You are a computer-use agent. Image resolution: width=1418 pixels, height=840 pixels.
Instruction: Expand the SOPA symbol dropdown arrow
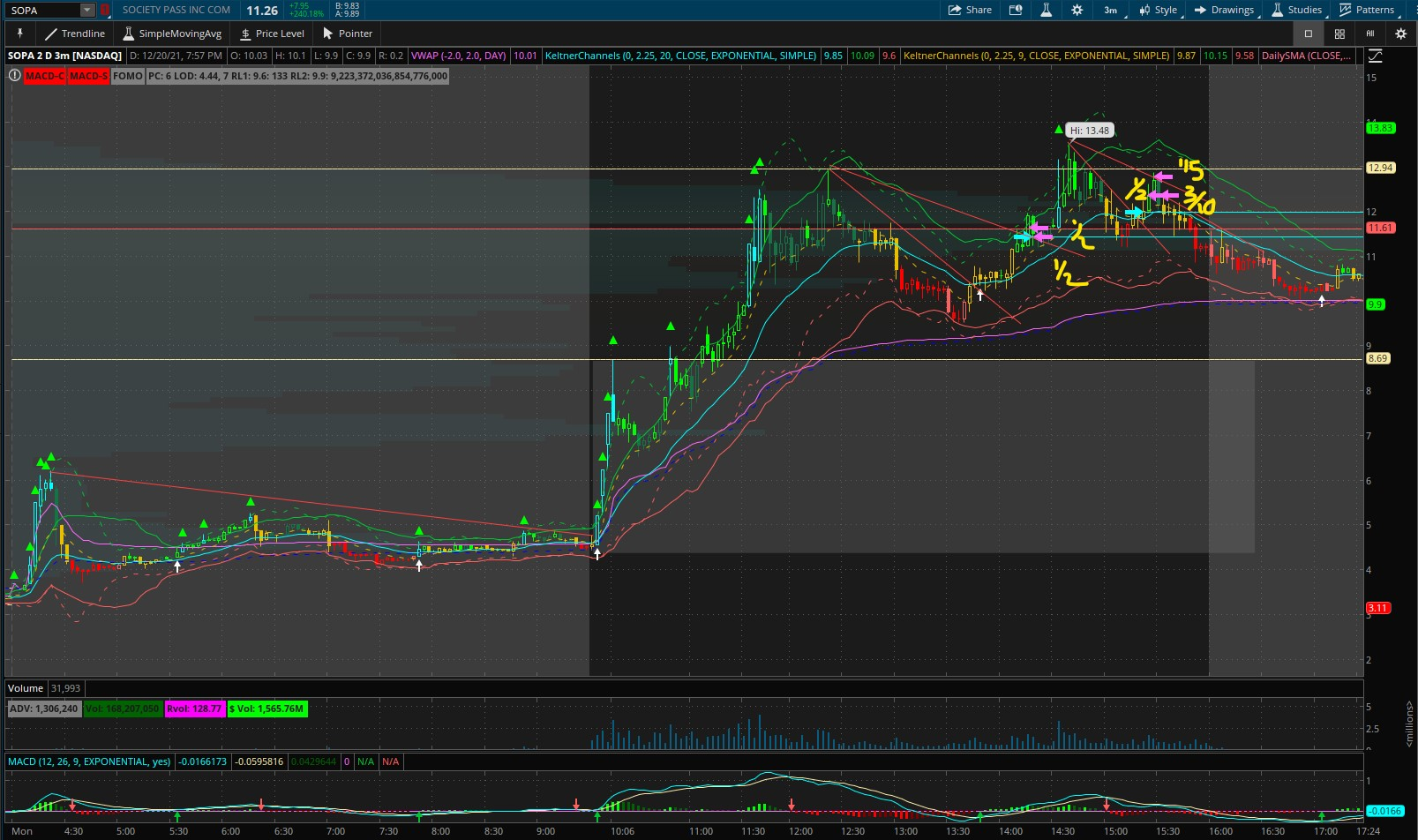pyautogui.click(x=86, y=10)
